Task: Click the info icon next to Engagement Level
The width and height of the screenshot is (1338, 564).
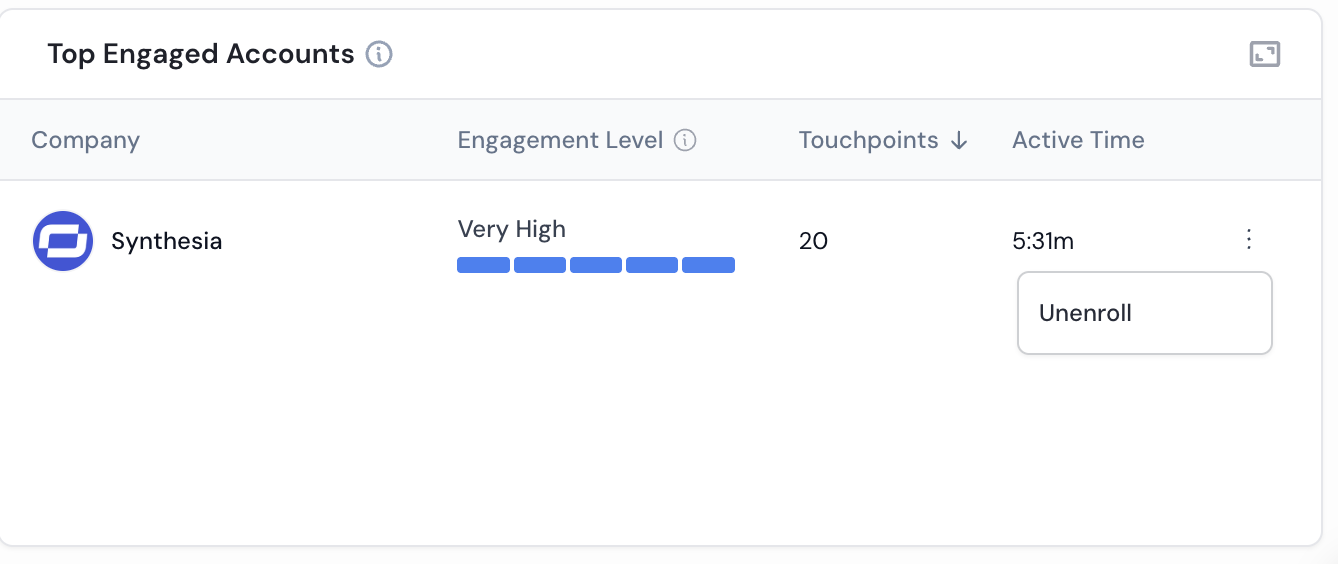Action: (x=685, y=140)
